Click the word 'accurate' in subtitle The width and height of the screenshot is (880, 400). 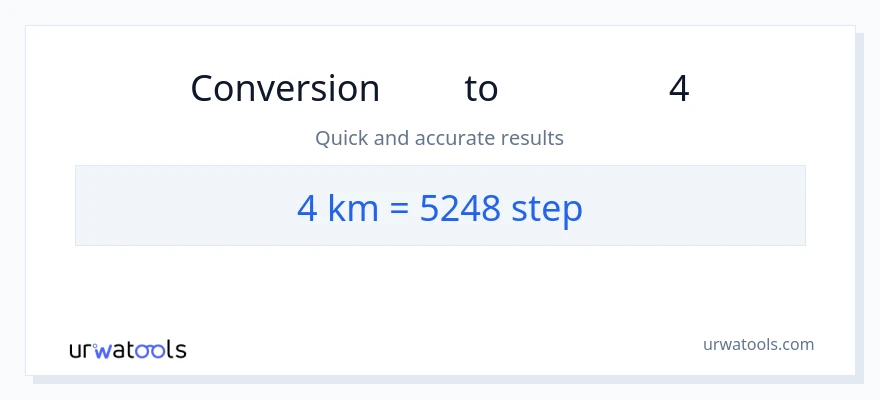(x=470, y=138)
